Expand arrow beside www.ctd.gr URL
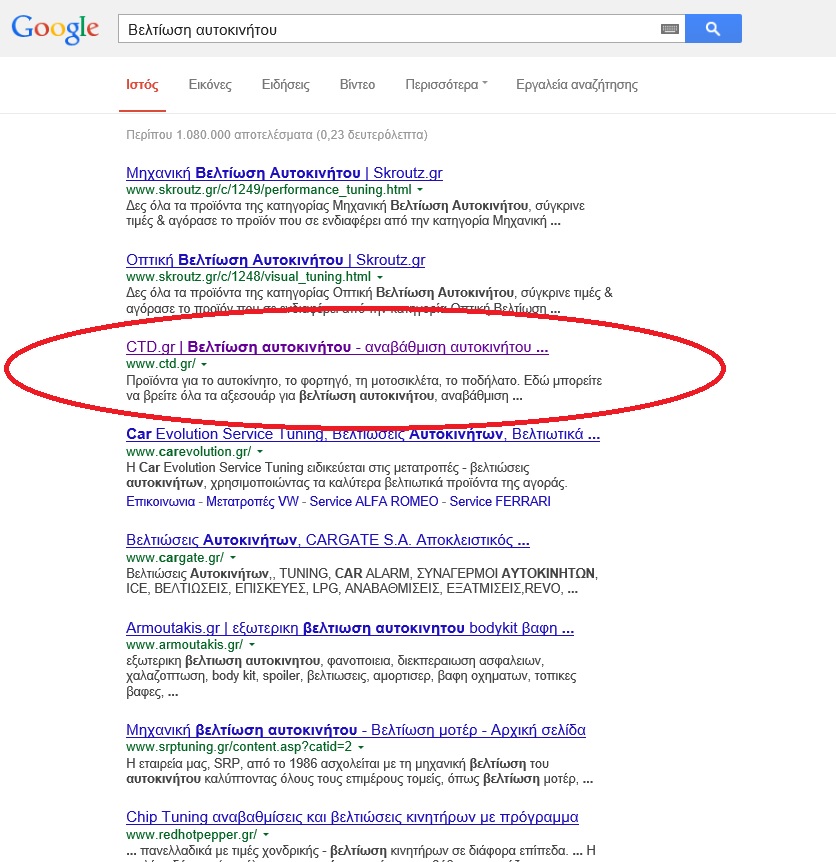Image resolution: width=836 pixels, height=862 pixels. coord(204,364)
